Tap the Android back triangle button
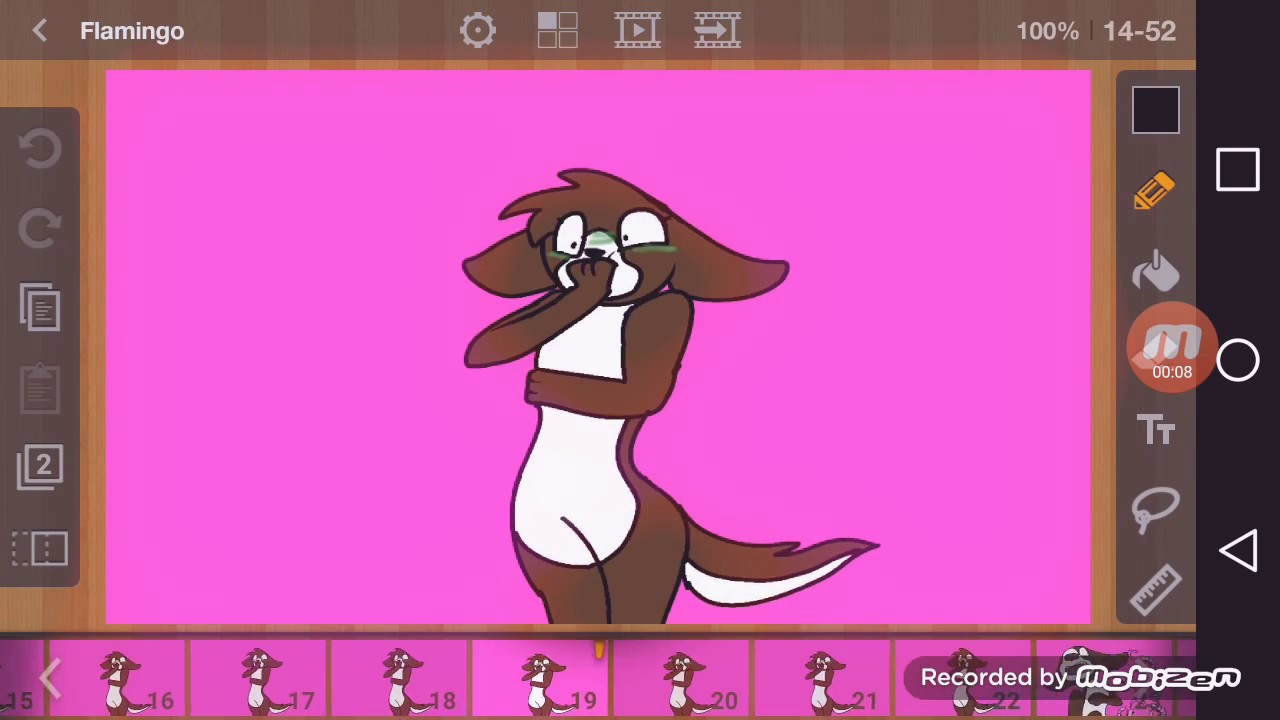Viewport: 1280px width, 720px height. click(x=1238, y=551)
